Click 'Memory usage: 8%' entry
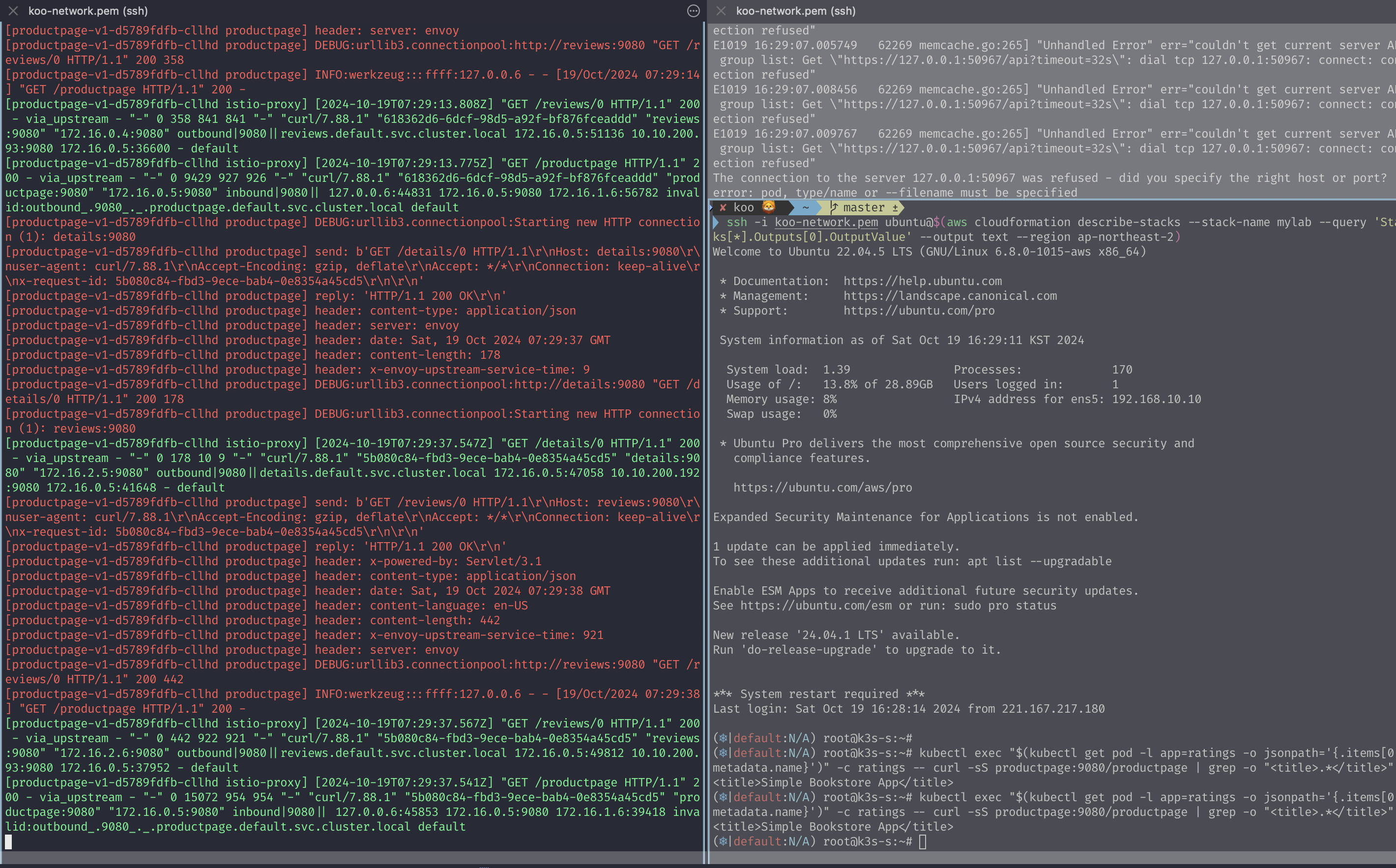 [x=781, y=399]
